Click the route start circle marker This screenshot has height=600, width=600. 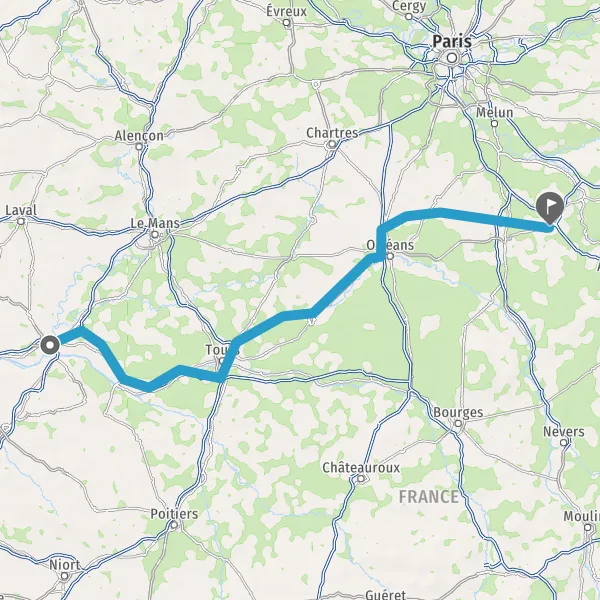click(50, 345)
